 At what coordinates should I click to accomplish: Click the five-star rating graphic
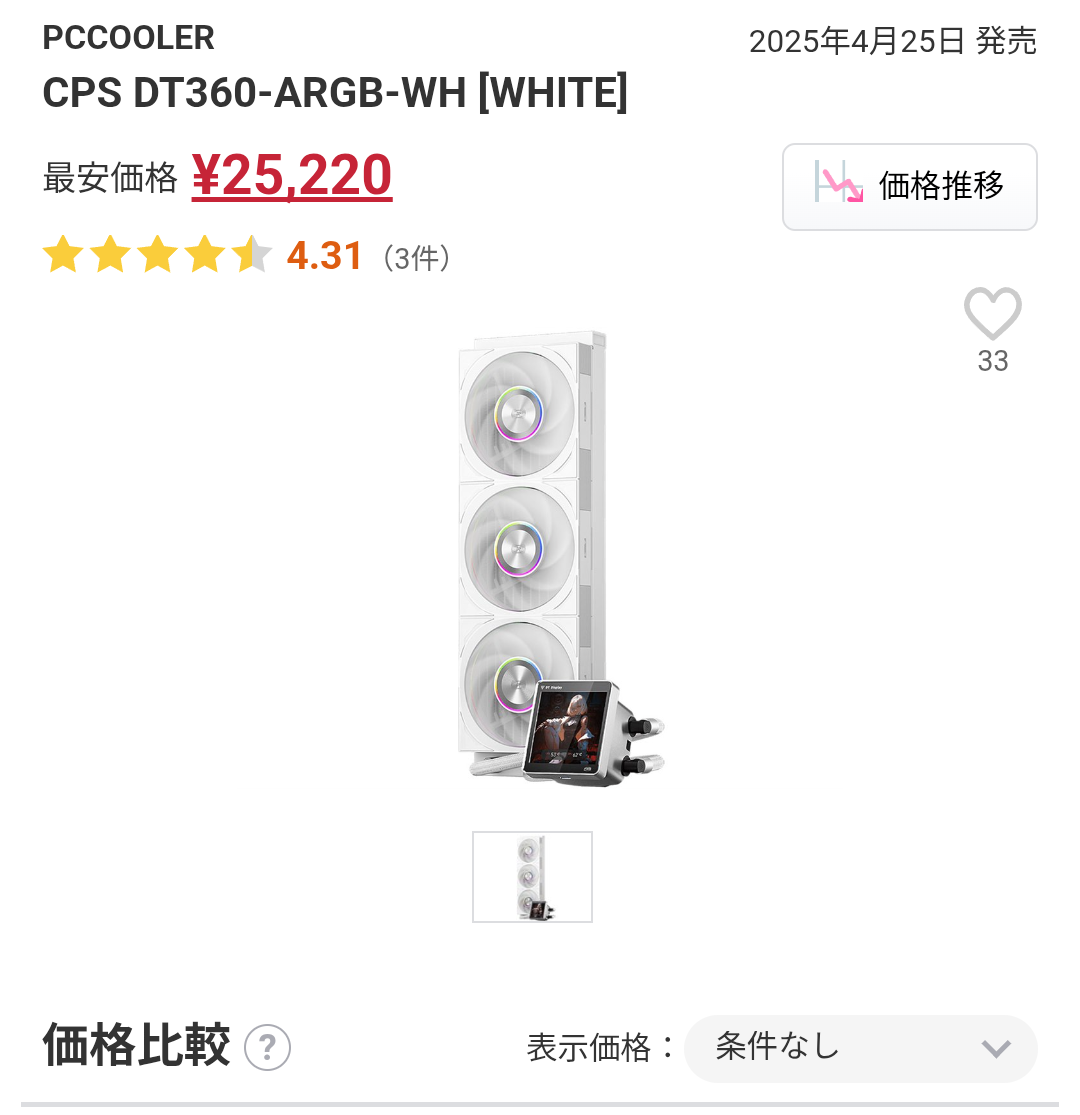point(157,255)
